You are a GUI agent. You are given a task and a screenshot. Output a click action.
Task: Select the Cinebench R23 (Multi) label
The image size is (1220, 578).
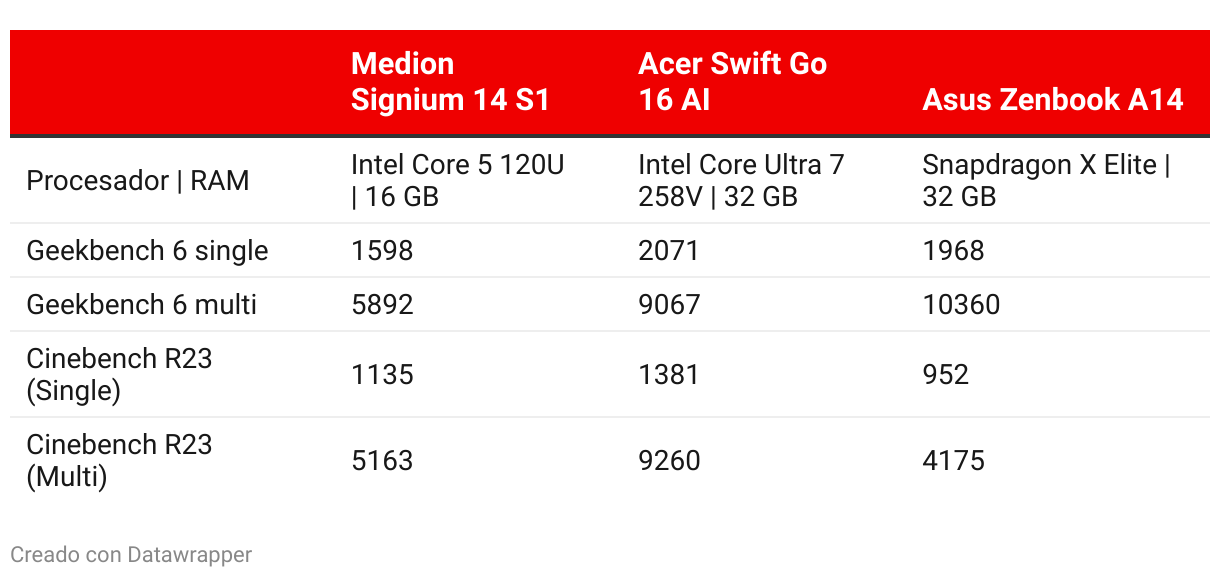pos(119,460)
